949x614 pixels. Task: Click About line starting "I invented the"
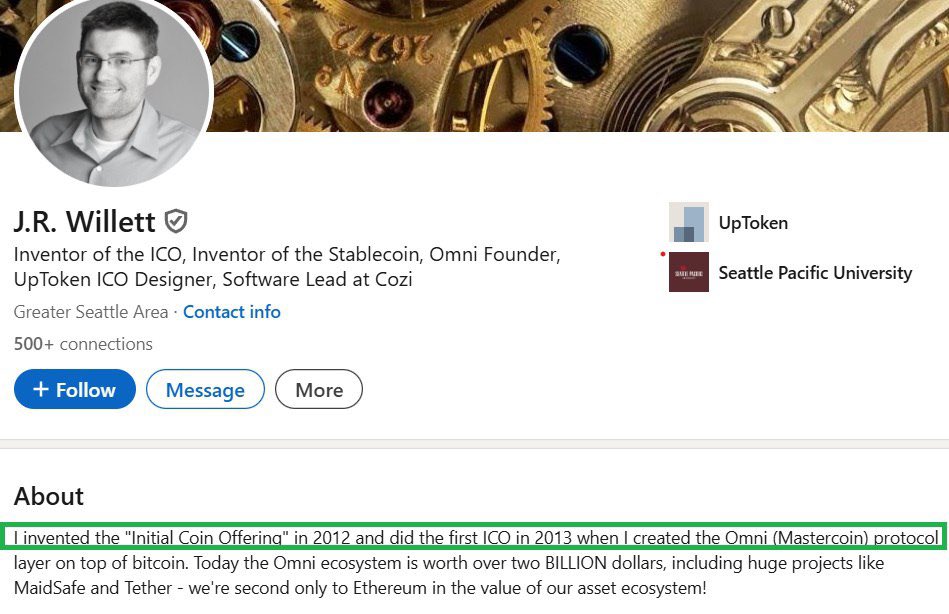476,537
